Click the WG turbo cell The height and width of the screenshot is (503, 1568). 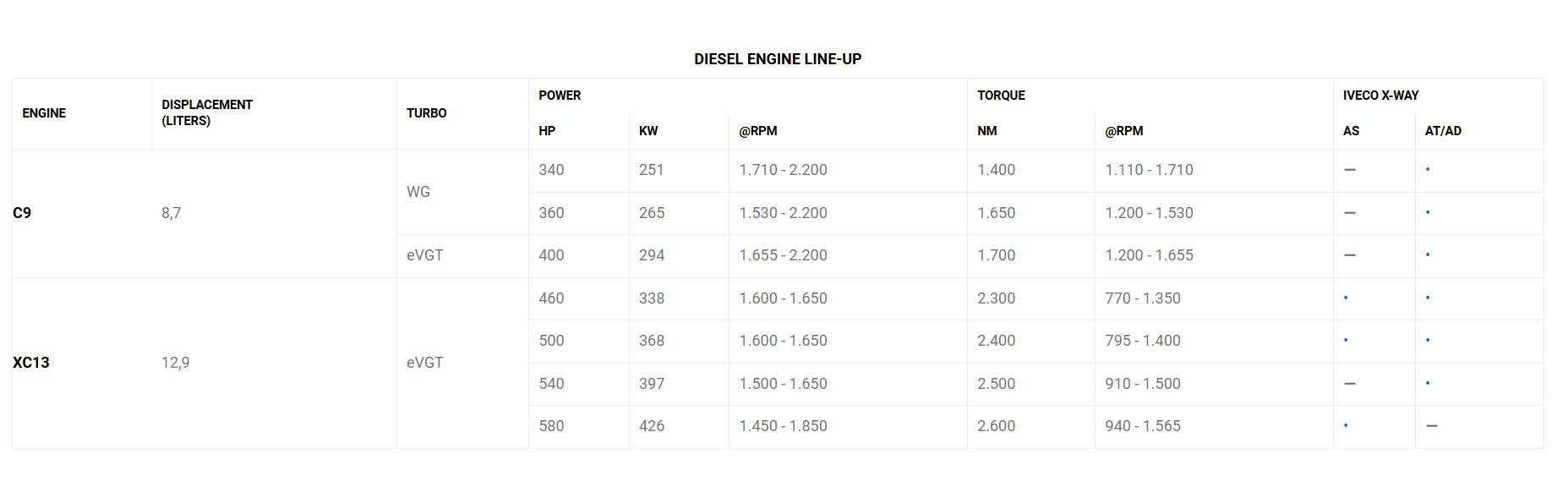[418, 192]
